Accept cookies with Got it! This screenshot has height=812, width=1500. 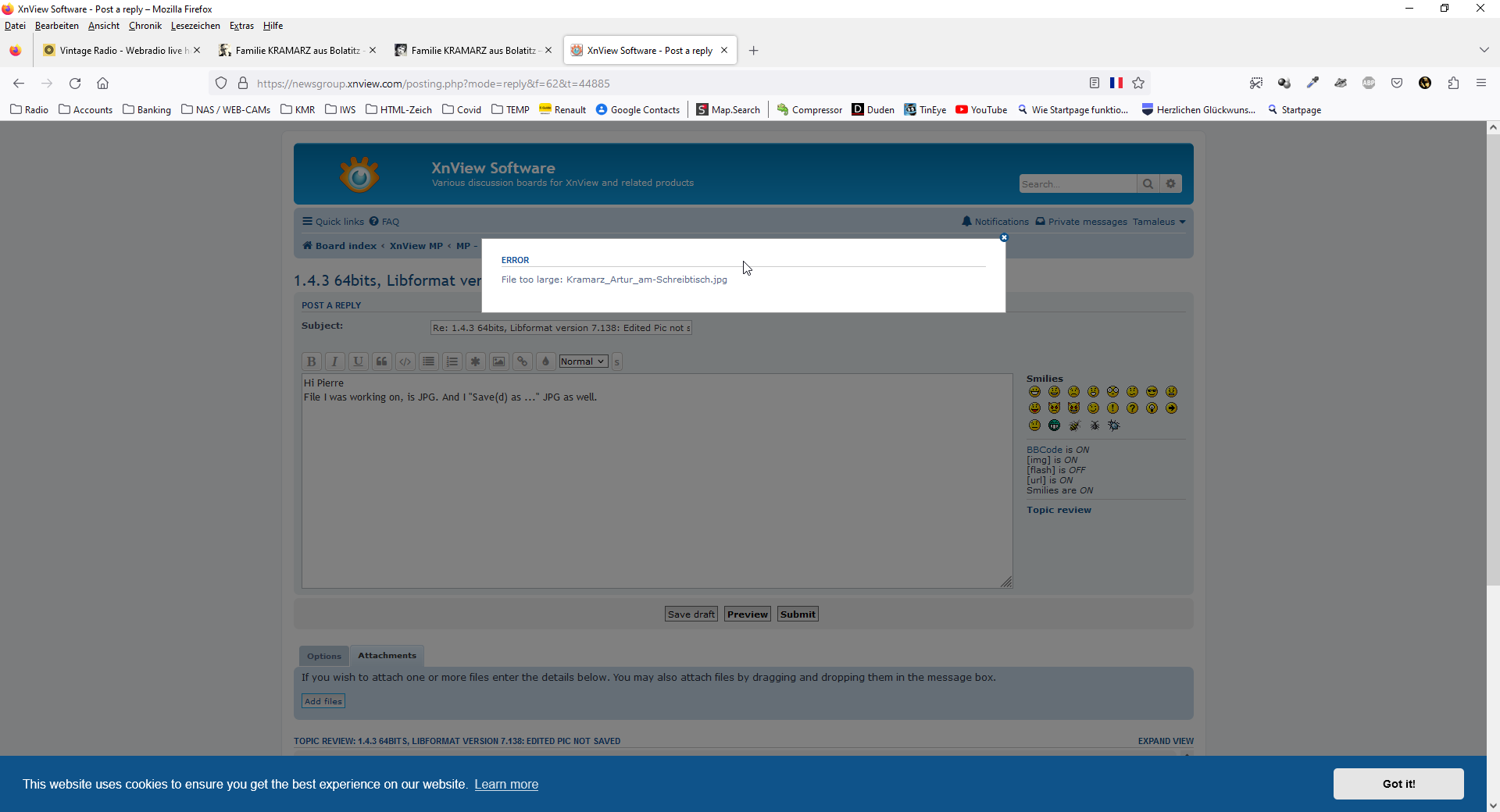click(1398, 784)
